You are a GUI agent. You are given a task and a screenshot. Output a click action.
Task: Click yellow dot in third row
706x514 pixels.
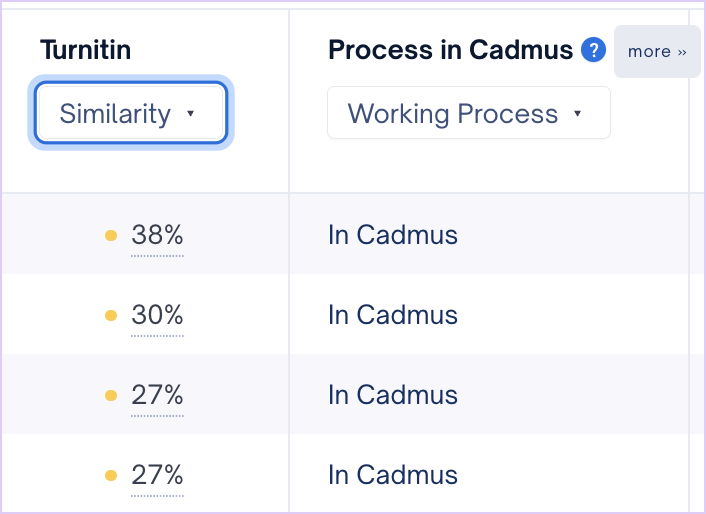click(x=111, y=396)
